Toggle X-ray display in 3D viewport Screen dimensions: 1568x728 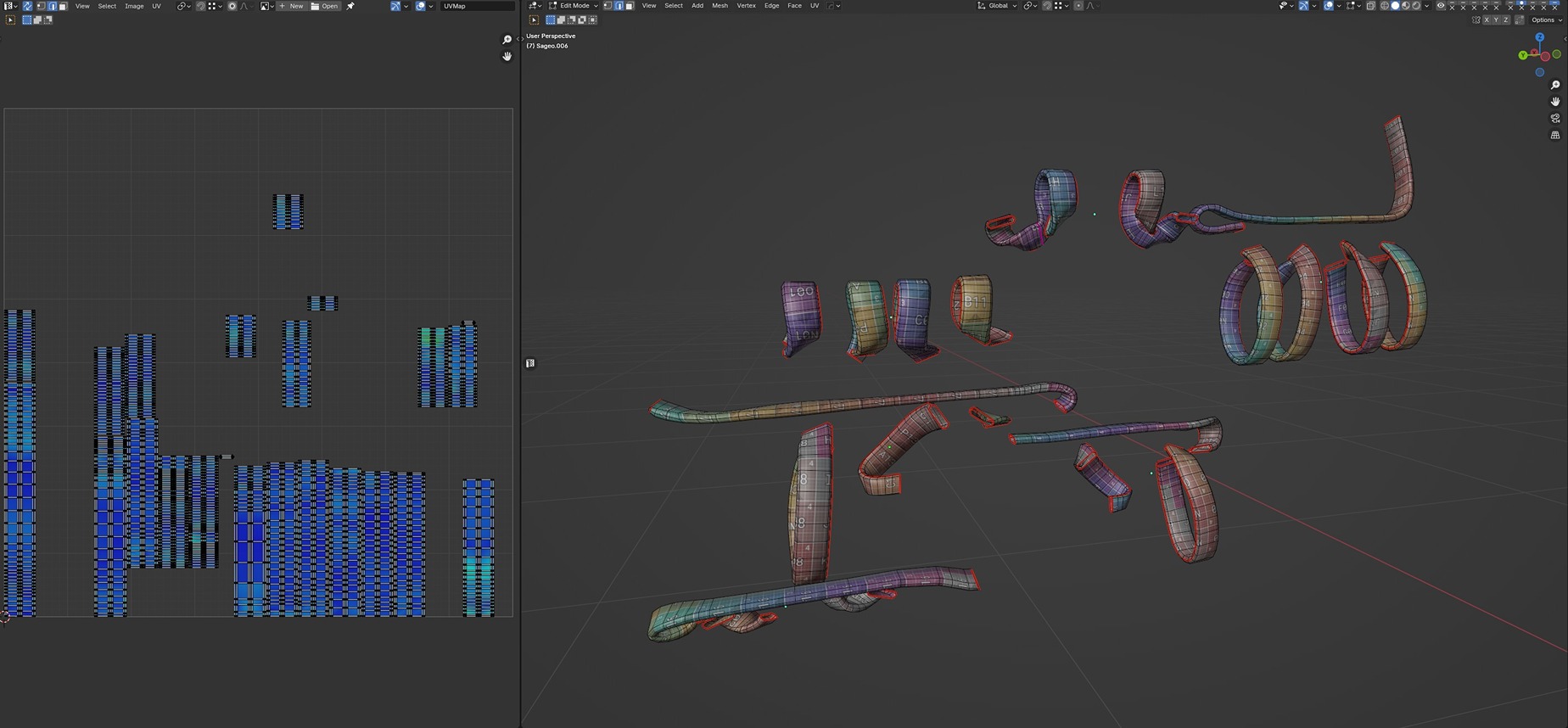click(1370, 6)
